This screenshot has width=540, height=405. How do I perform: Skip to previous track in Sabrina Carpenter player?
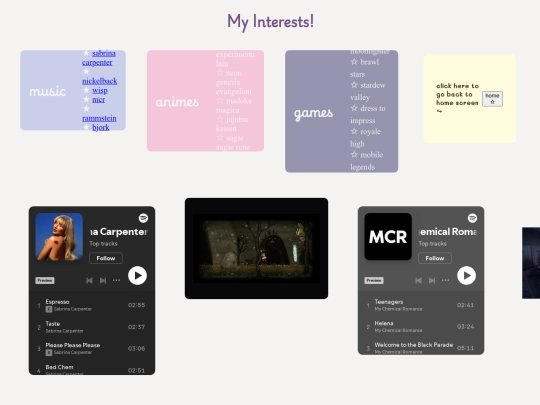tap(89, 280)
